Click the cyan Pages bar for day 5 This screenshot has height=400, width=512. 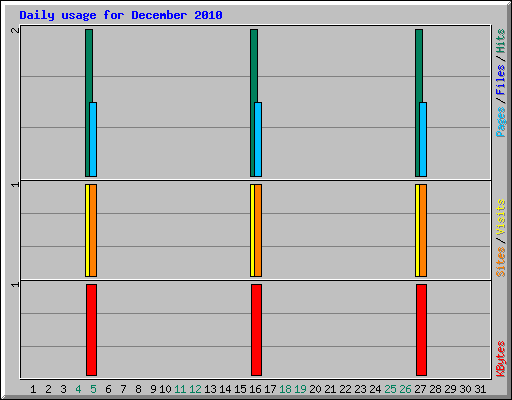93,139
